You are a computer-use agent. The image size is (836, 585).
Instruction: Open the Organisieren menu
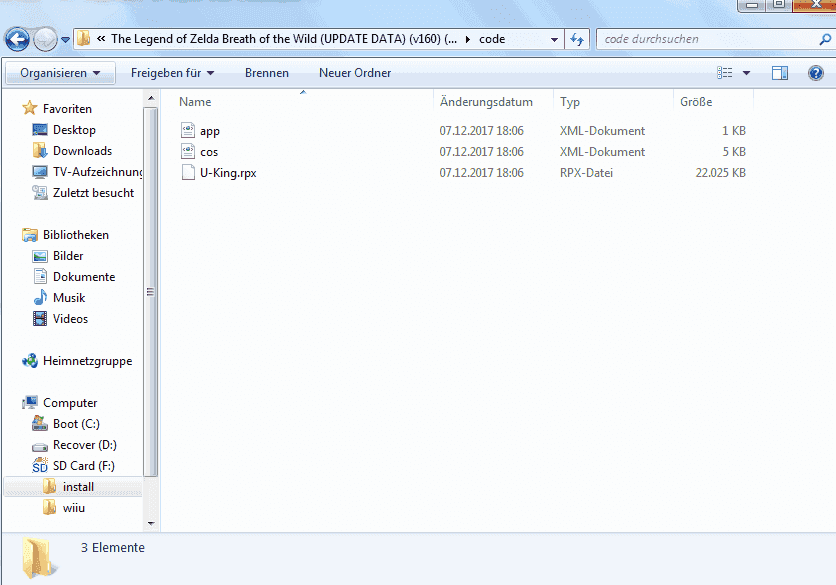coord(60,73)
